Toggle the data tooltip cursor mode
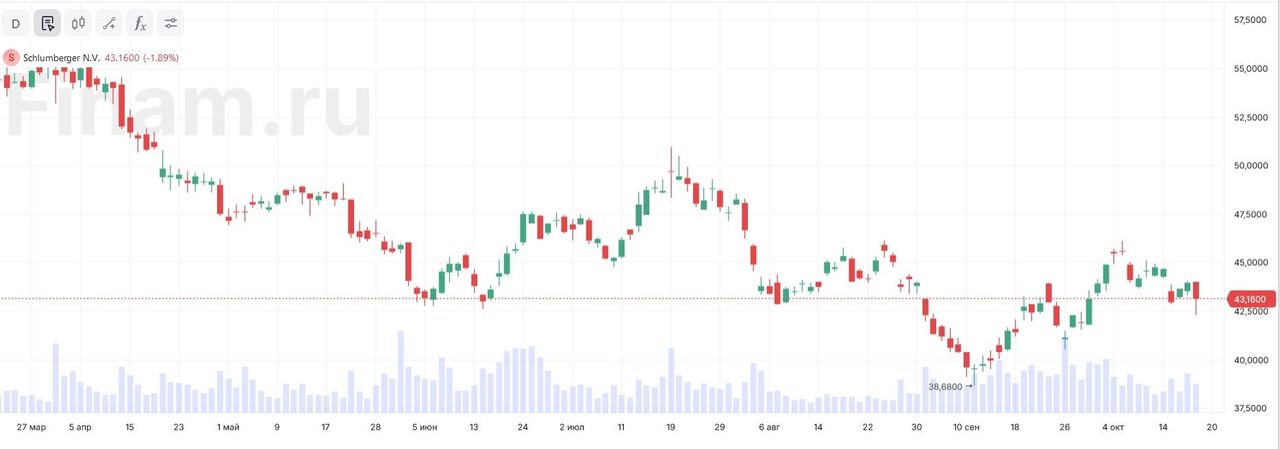The width and height of the screenshot is (1280, 449). [x=47, y=23]
